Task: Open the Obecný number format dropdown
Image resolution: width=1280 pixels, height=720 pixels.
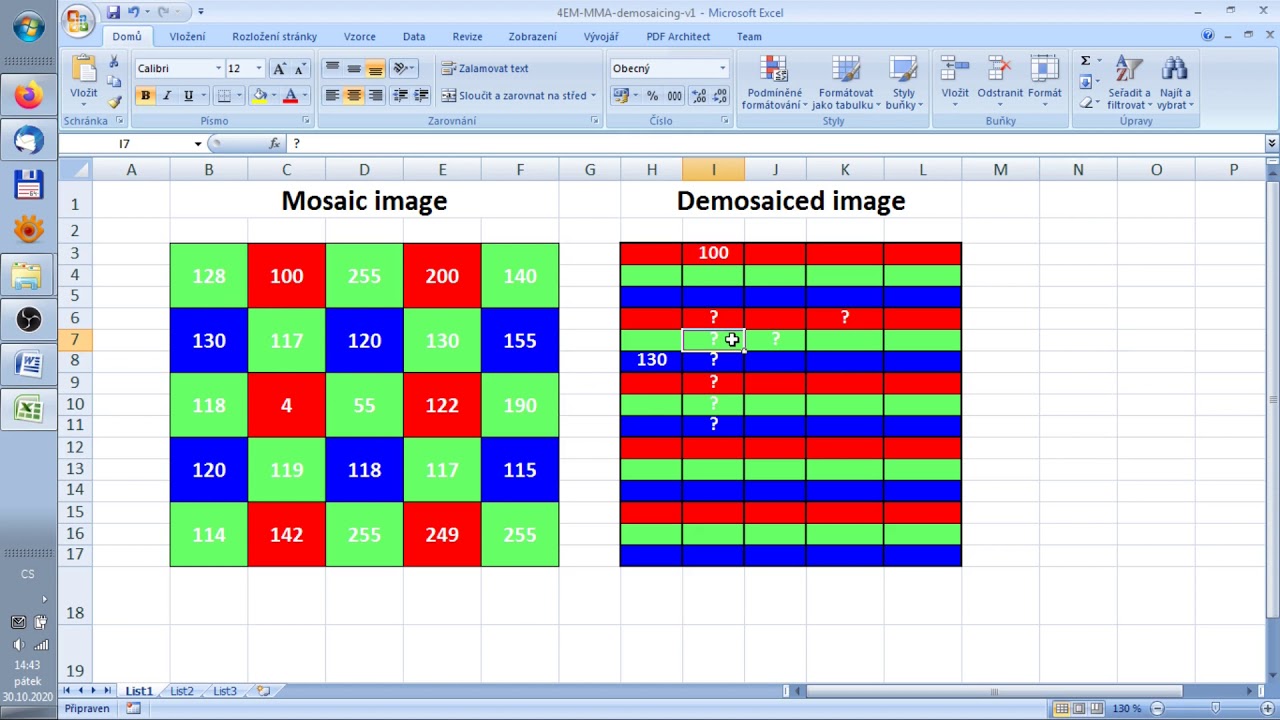Action: pyautogui.click(x=722, y=68)
